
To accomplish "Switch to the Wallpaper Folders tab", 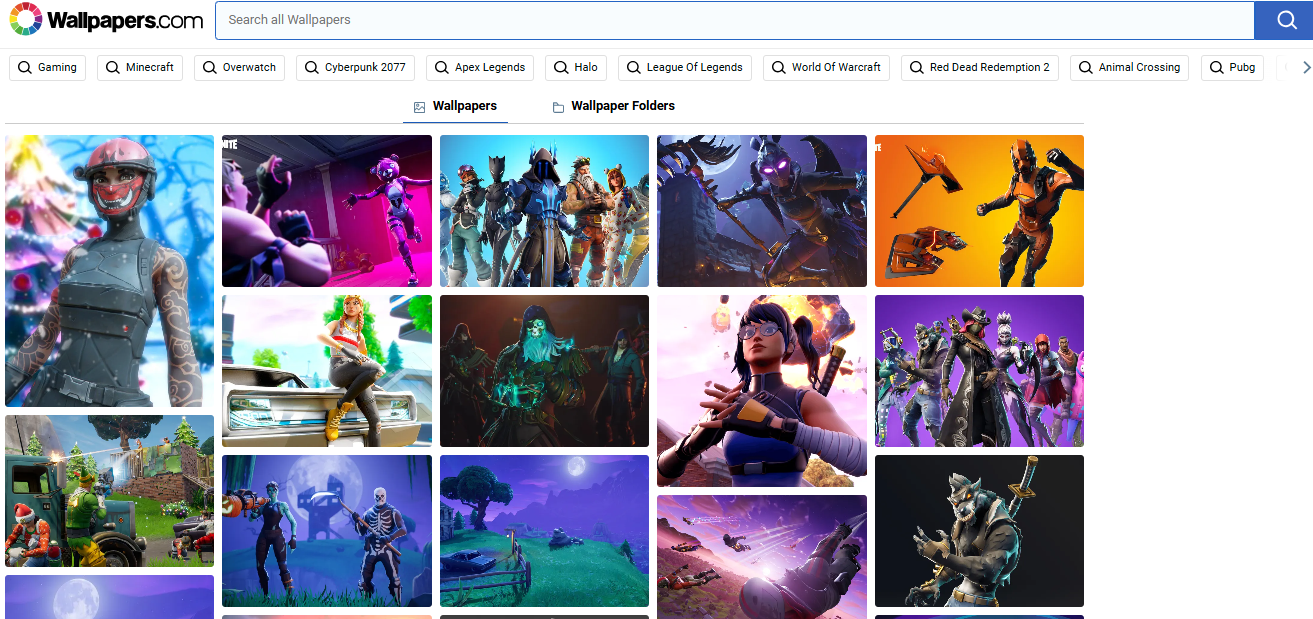I will click(x=613, y=106).
